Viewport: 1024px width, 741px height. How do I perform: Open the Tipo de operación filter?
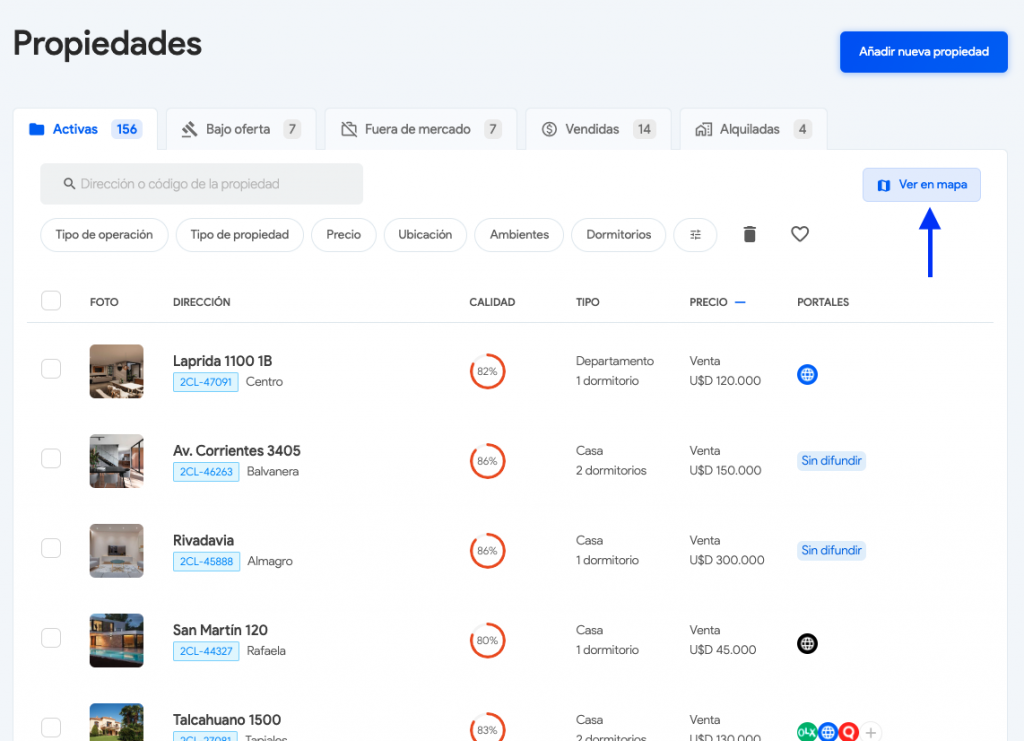click(x=104, y=234)
